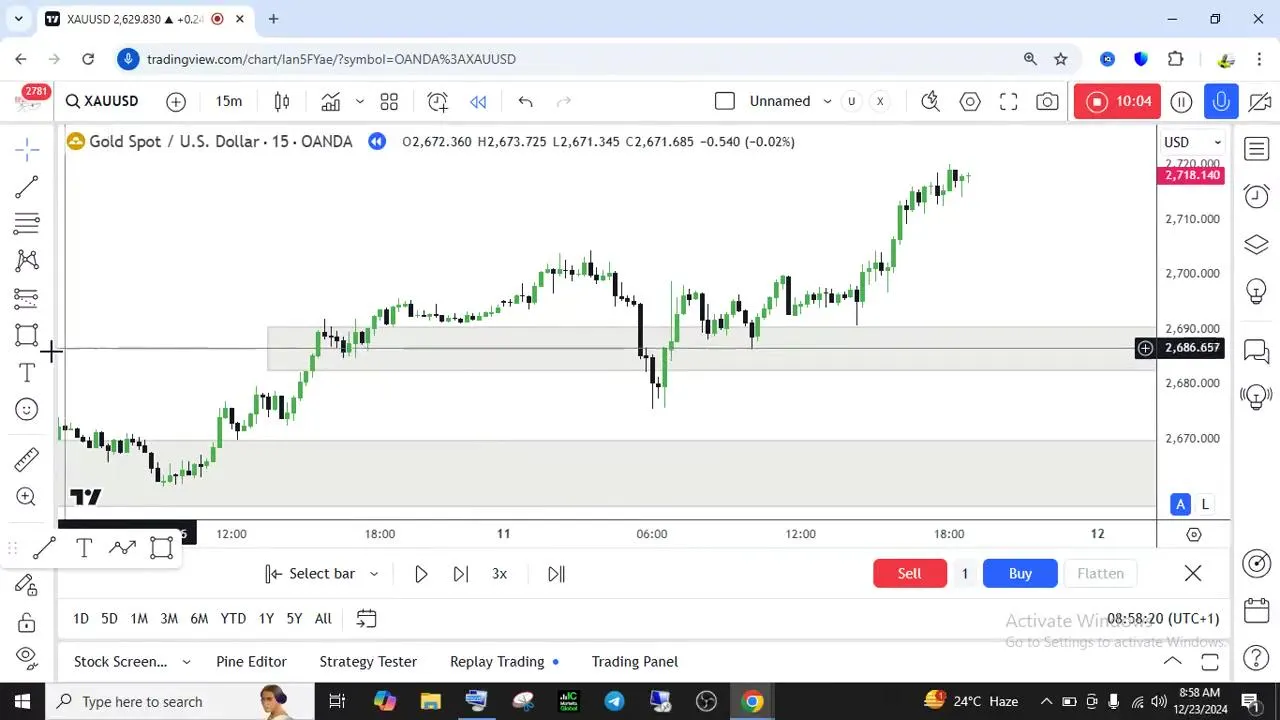This screenshot has height=720, width=1280.
Task: Switch to the Pine Editor tab
Action: [251, 661]
